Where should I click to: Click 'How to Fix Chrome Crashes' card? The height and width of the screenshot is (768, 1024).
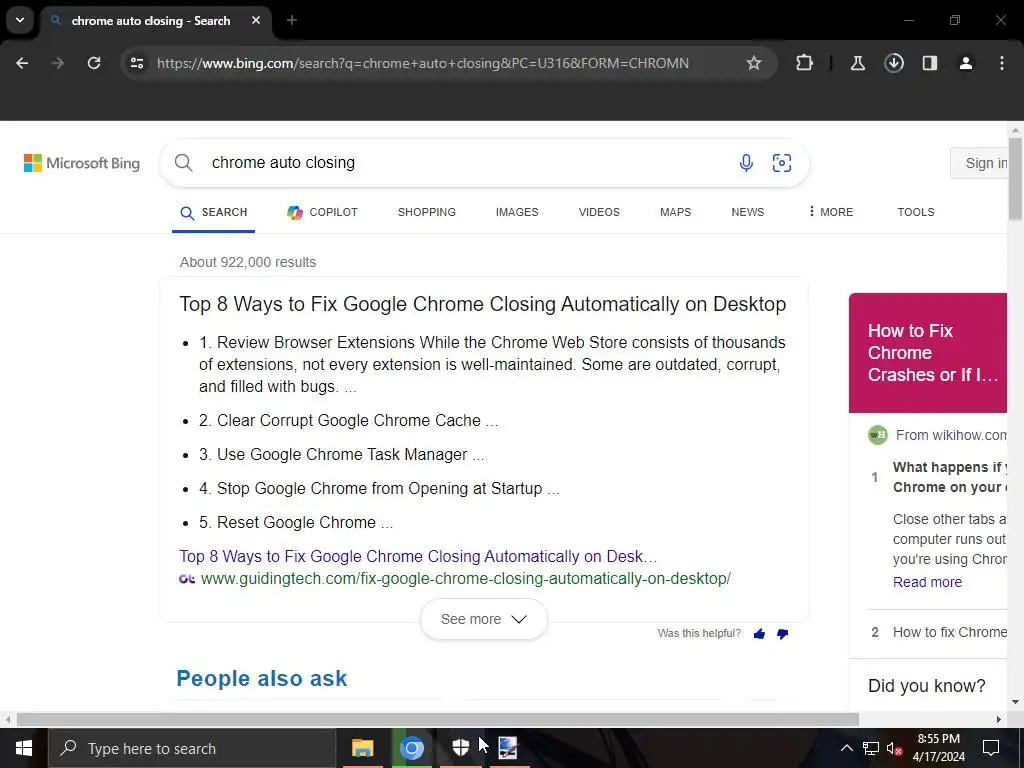[927, 353]
